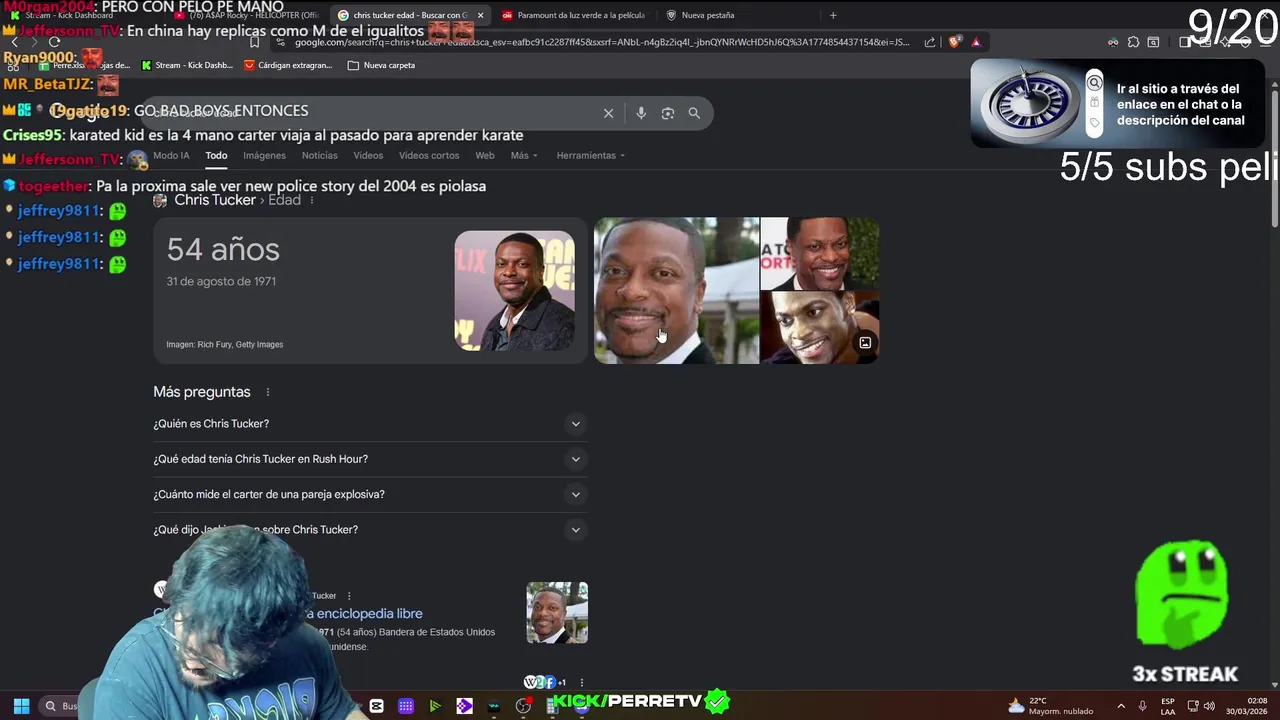
Task: Click share icon in the address bar
Action: (x=930, y=42)
